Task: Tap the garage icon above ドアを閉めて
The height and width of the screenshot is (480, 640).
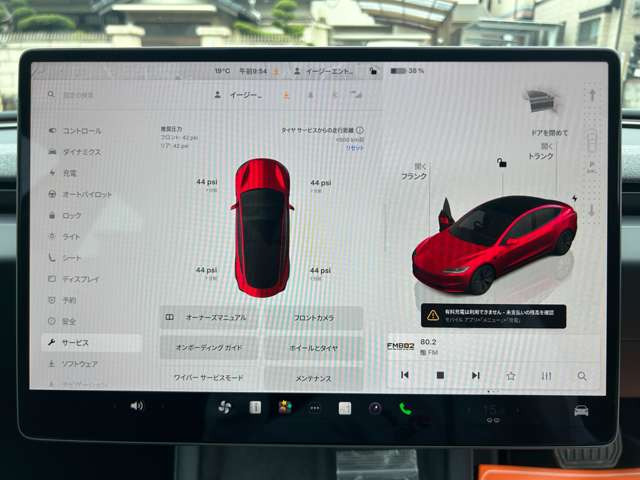Action: click(x=541, y=102)
